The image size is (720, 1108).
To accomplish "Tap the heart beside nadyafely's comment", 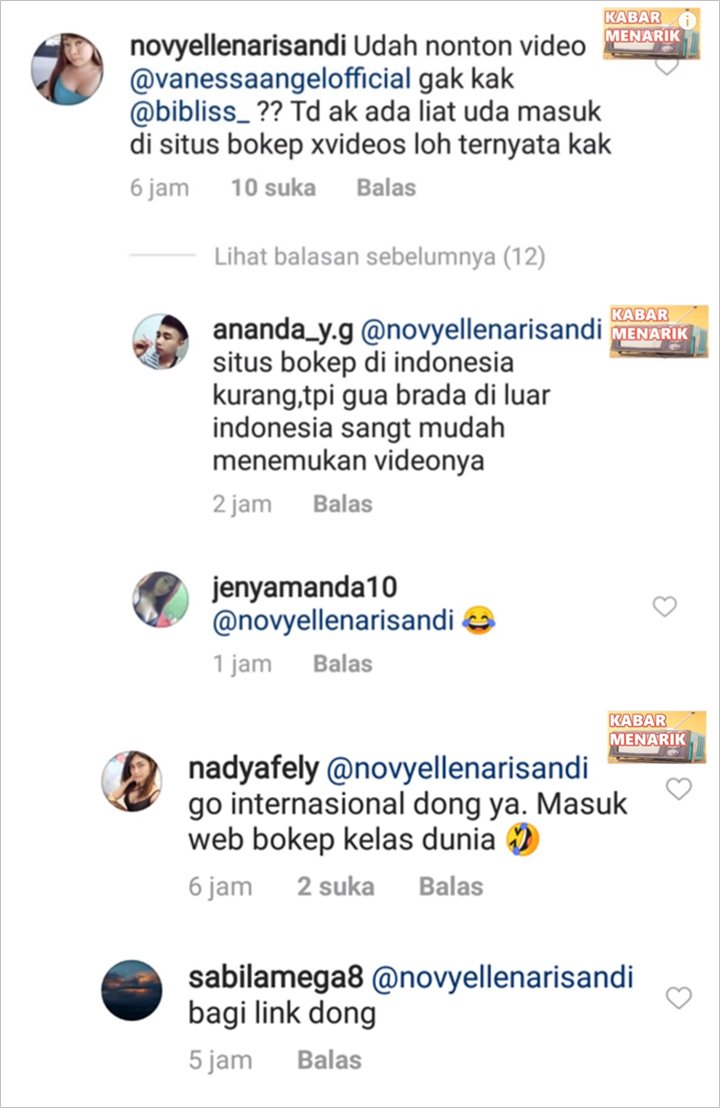I will [x=678, y=789].
